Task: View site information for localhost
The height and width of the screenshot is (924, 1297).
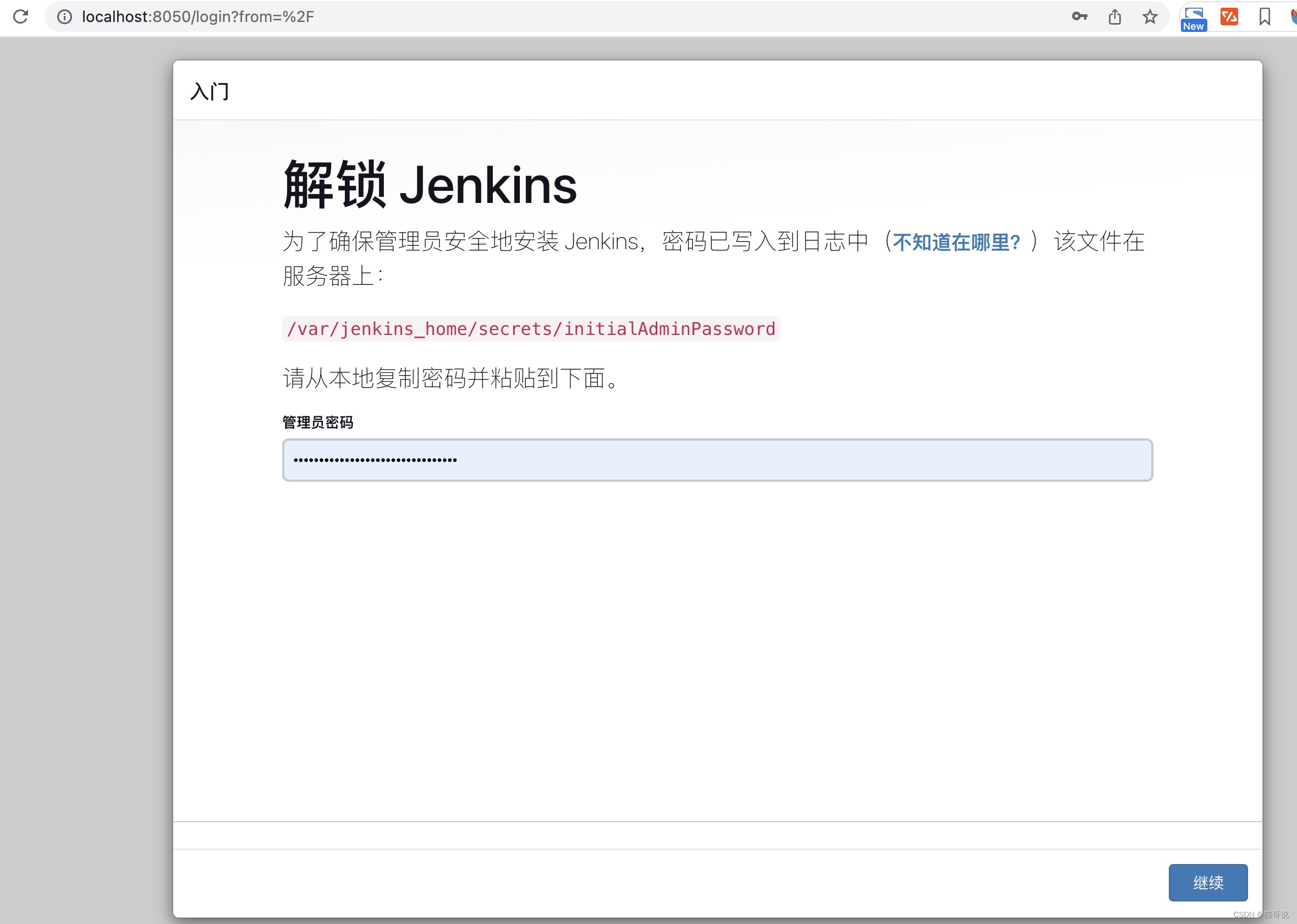Action: (x=65, y=17)
